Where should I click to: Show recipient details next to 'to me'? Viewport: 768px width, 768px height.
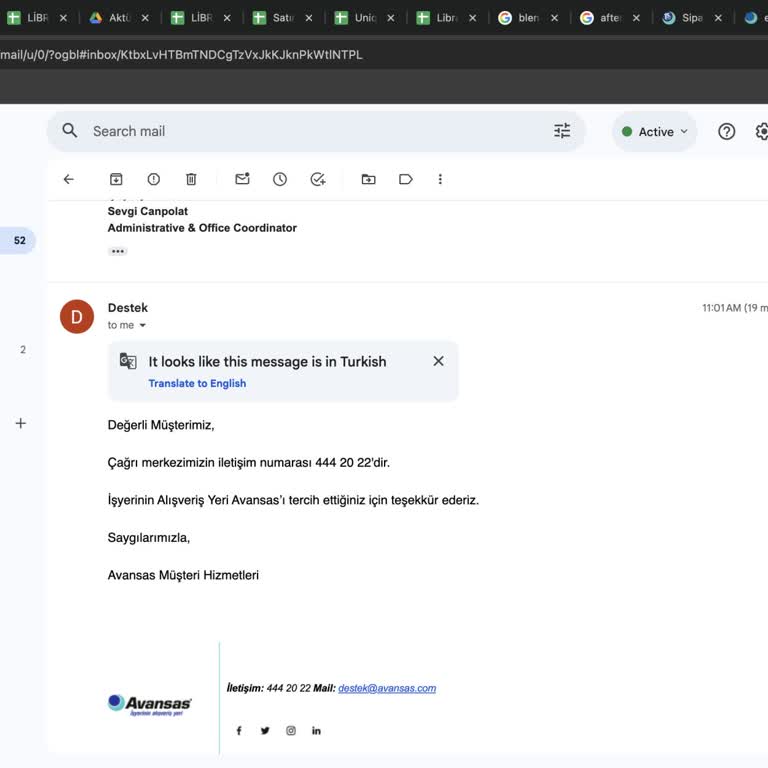[142, 325]
